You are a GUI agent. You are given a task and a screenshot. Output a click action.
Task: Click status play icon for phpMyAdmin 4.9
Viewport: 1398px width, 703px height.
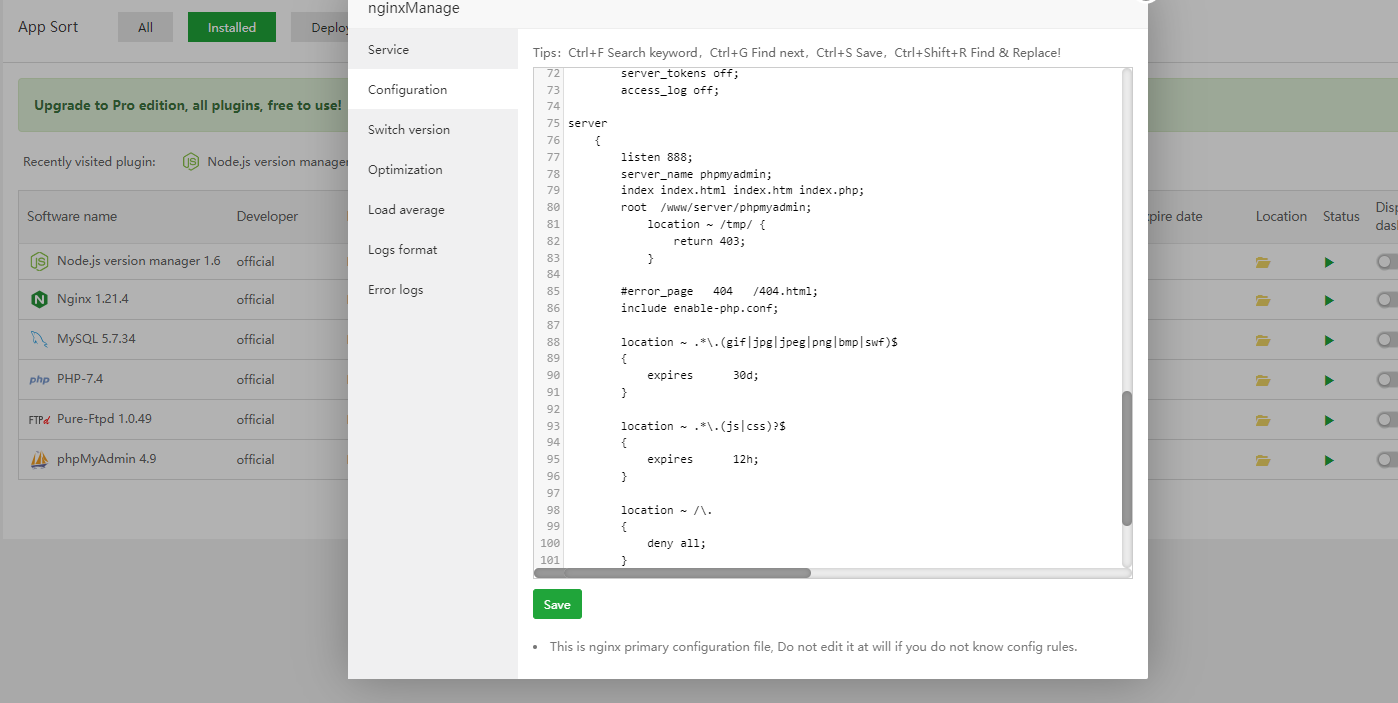pos(1329,460)
